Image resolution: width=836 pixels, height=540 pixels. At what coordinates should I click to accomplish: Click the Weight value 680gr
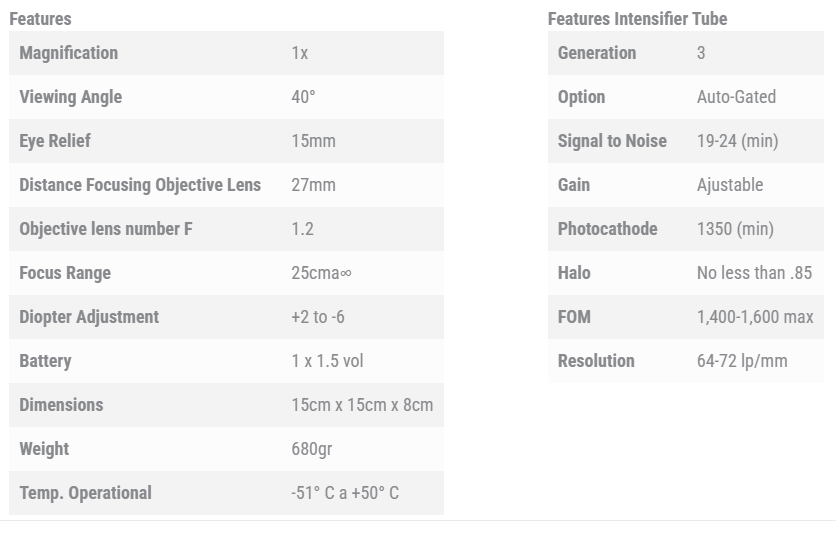point(311,449)
